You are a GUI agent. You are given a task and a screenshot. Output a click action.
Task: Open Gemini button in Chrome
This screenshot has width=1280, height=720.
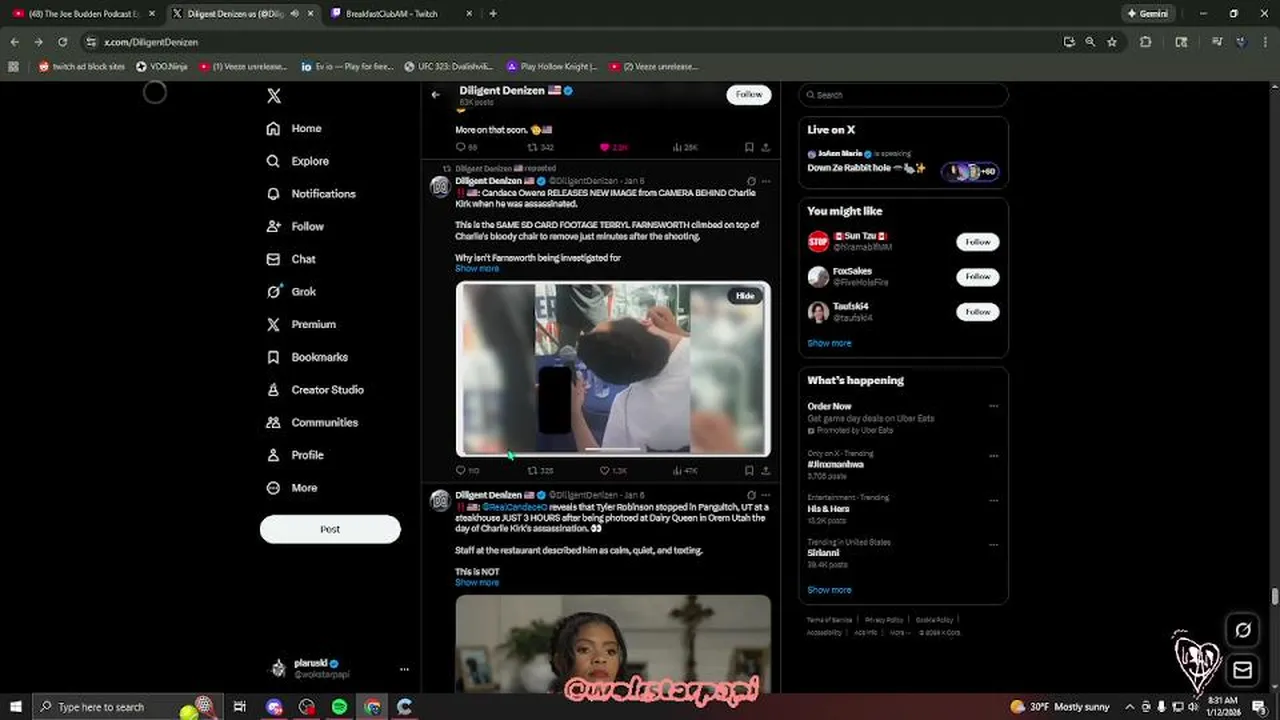pos(1147,13)
